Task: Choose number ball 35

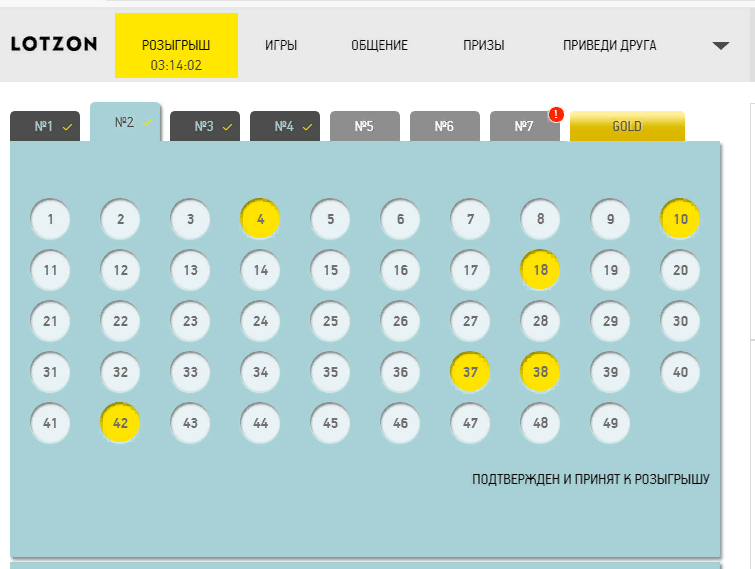Action: [x=330, y=372]
